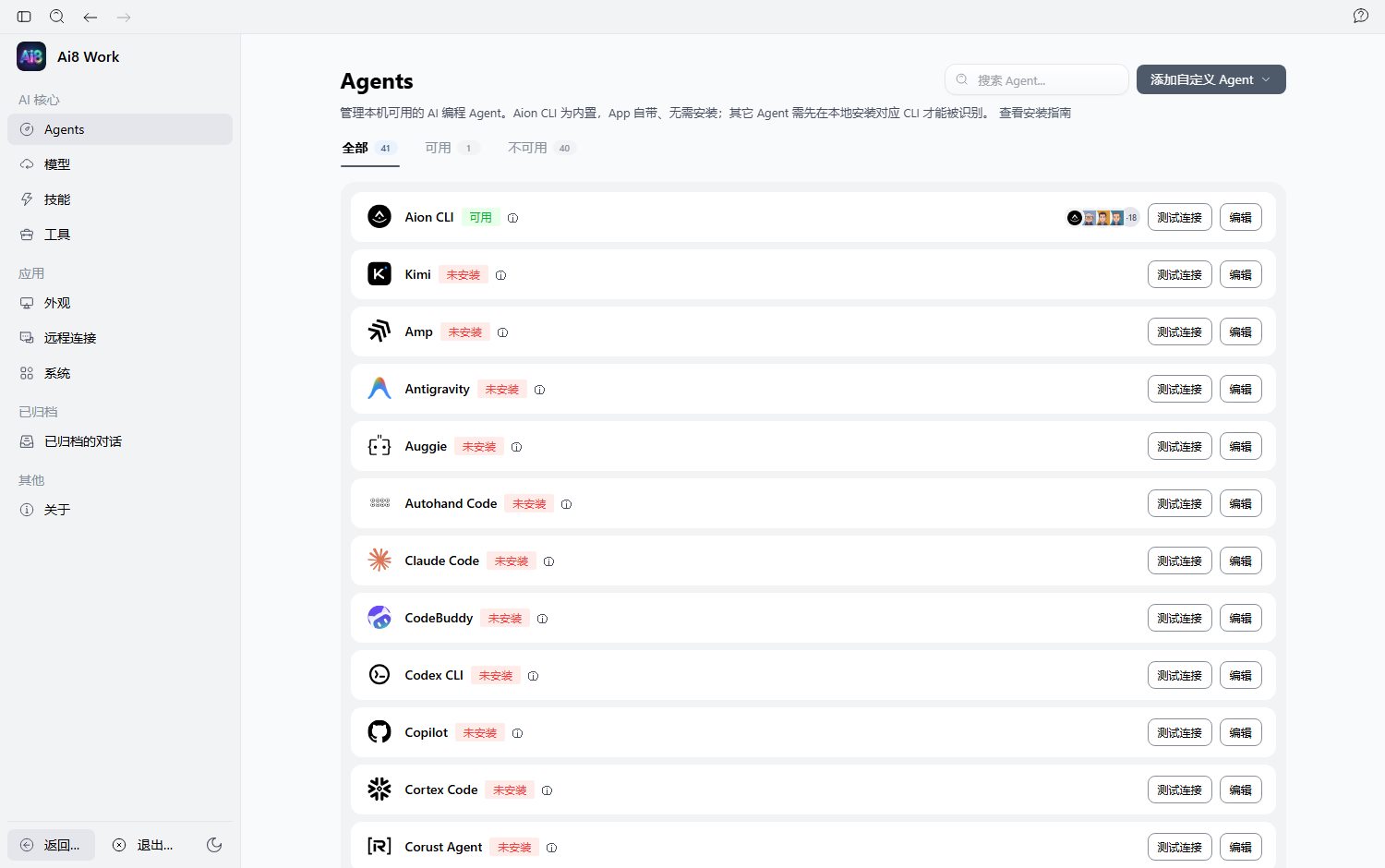
Task: Click the 返回 button at bottom
Action: tap(51, 845)
